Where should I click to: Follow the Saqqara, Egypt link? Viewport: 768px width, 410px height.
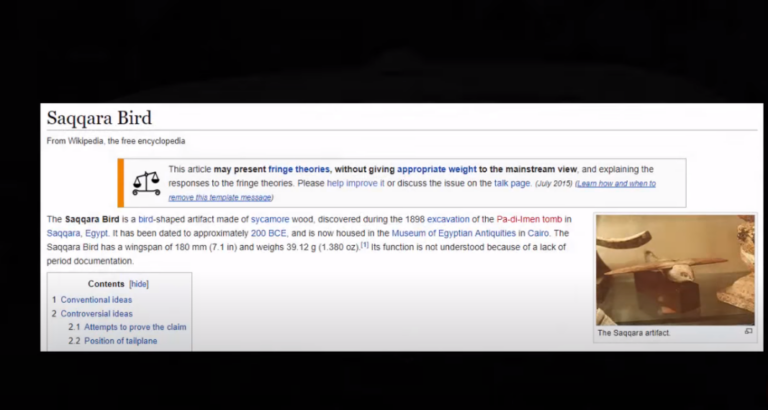[x=77, y=233]
